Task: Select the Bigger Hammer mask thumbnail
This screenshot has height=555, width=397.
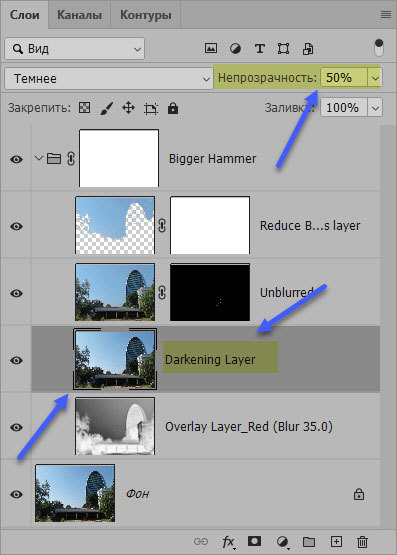Action: [119, 158]
